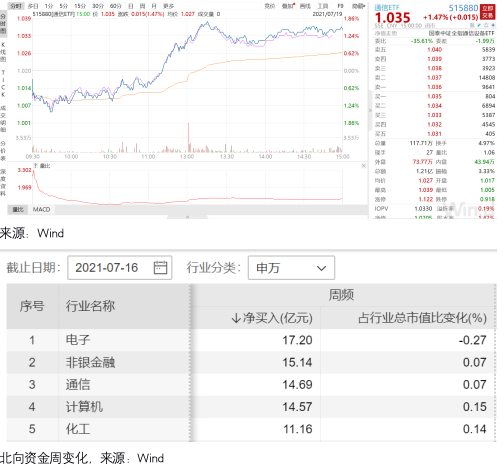Click the 17.20 net buy value
Viewport: 504px width, 472px height.
pyautogui.click(x=297, y=340)
